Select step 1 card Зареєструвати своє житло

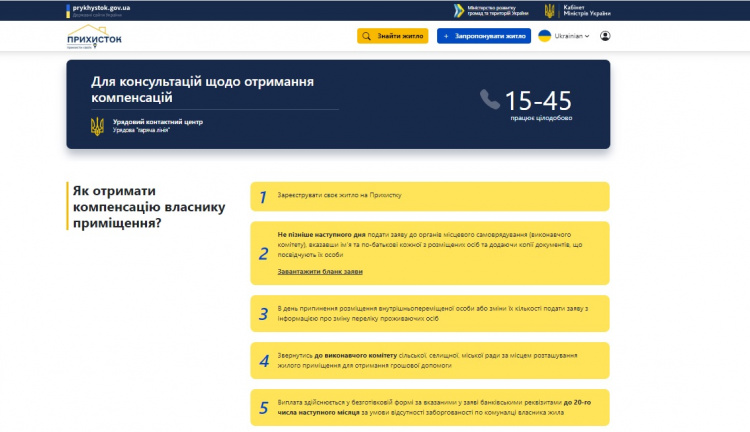pyautogui.click(x=429, y=197)
